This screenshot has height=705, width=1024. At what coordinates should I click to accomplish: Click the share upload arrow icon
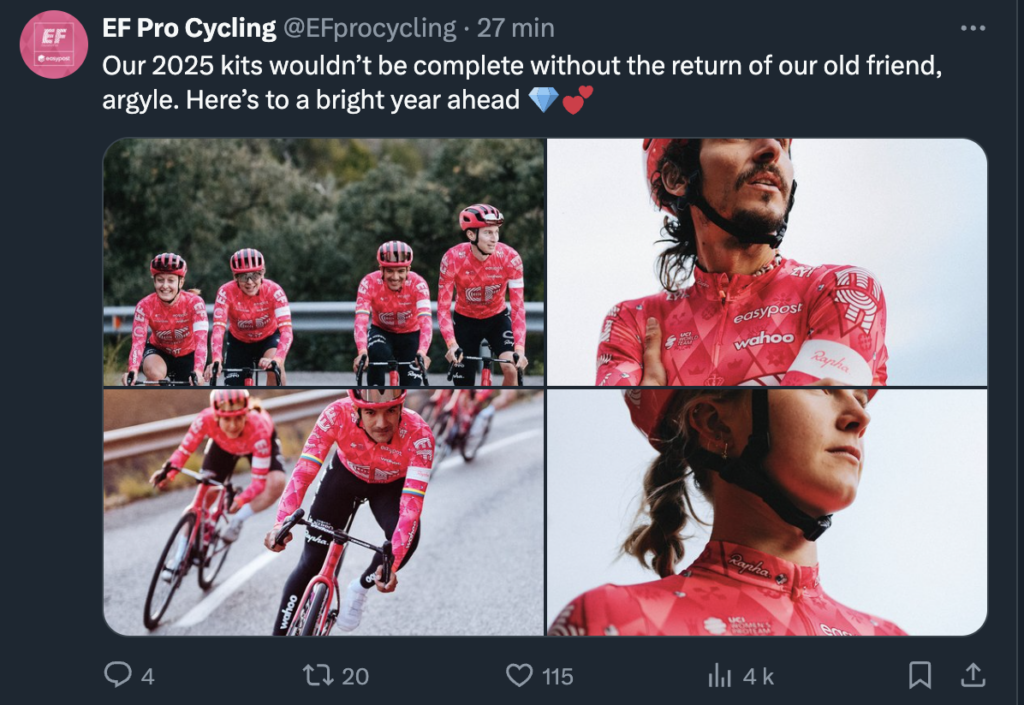972,676
